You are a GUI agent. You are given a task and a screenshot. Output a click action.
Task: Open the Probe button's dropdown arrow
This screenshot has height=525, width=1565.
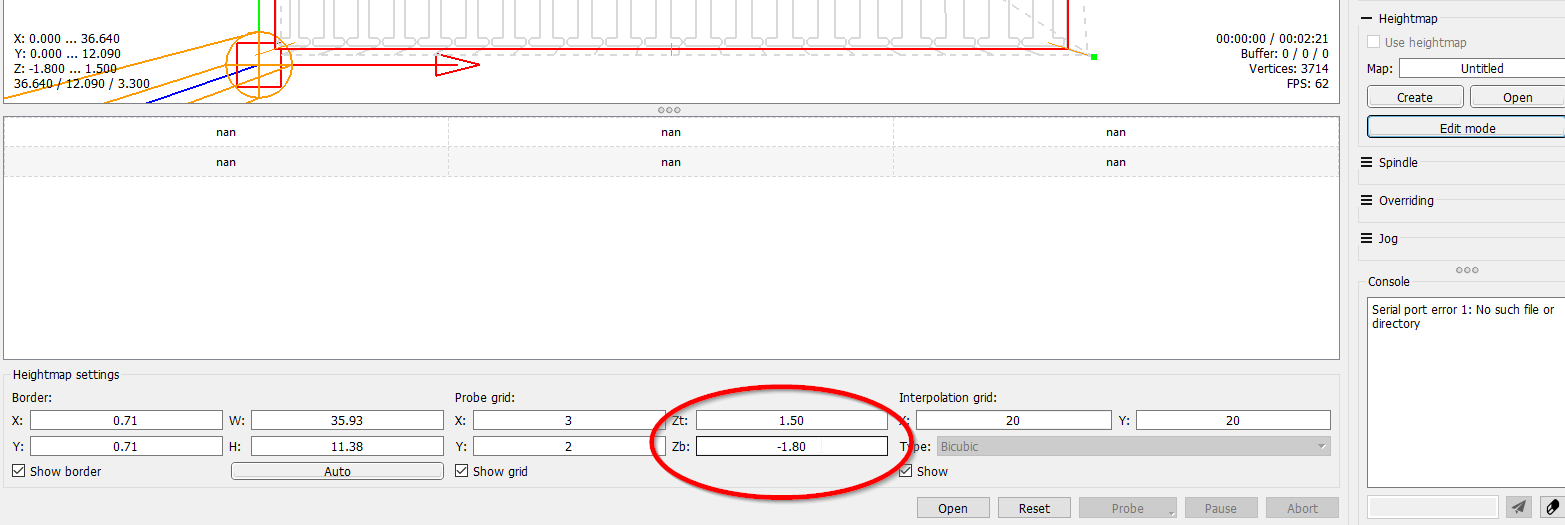pyautogui.click(x=1172, y=513)
